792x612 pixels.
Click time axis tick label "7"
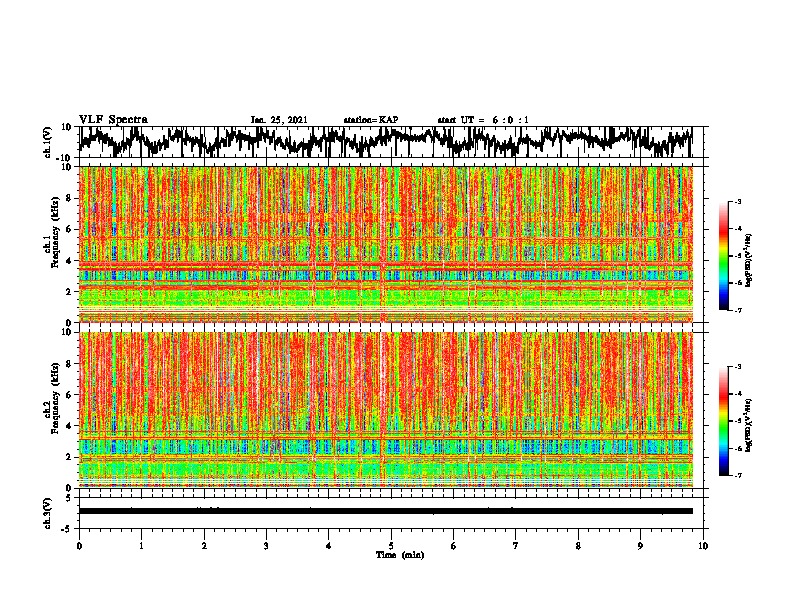tap(516, 546)
